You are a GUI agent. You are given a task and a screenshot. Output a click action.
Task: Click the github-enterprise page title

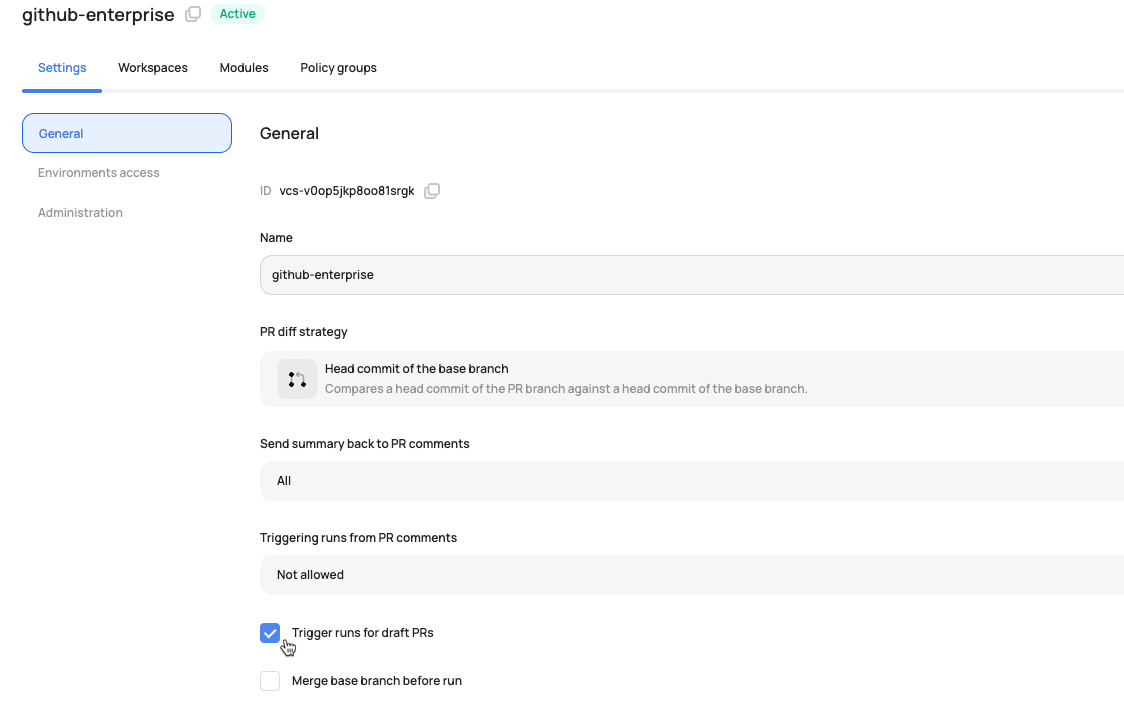click(98, 14)
